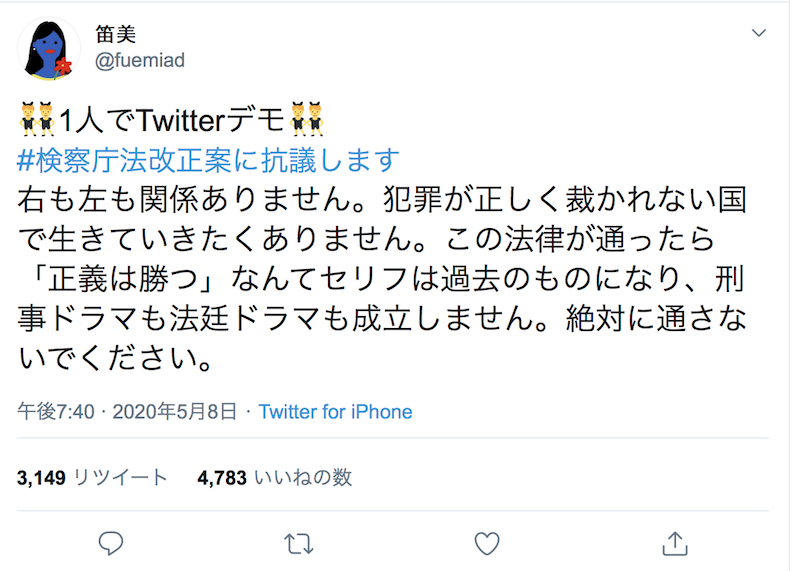
Task: Open the @fuemiad handle link
Action: tap(139, 60)
